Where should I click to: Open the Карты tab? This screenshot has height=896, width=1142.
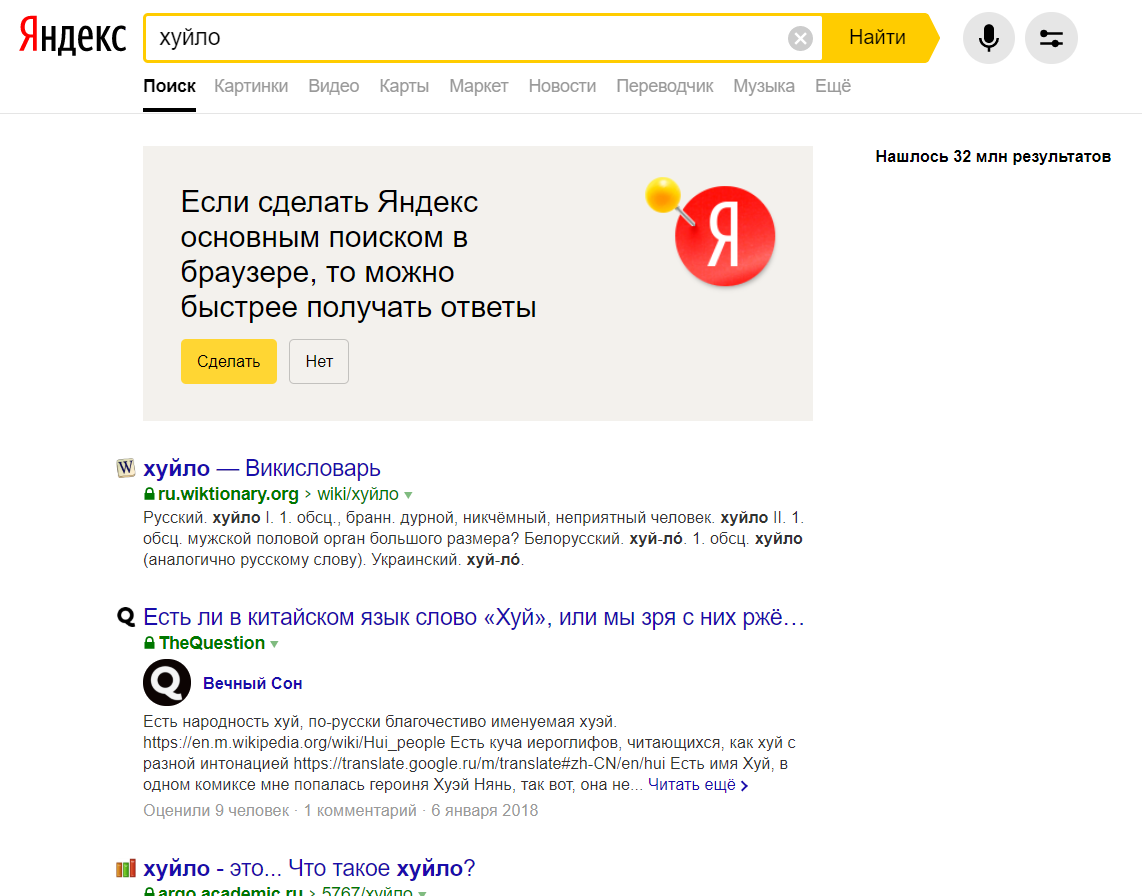404,86
